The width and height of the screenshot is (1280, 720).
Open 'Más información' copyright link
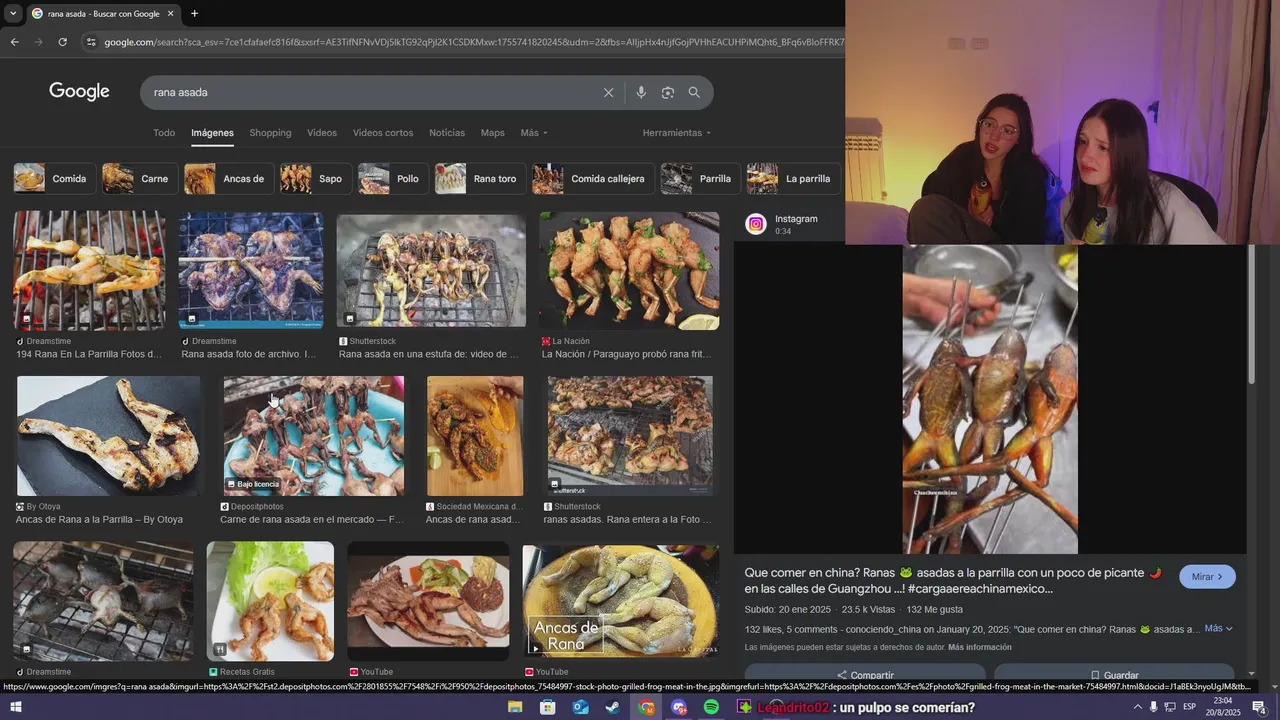pyautogui.click(x=980, y=648)
